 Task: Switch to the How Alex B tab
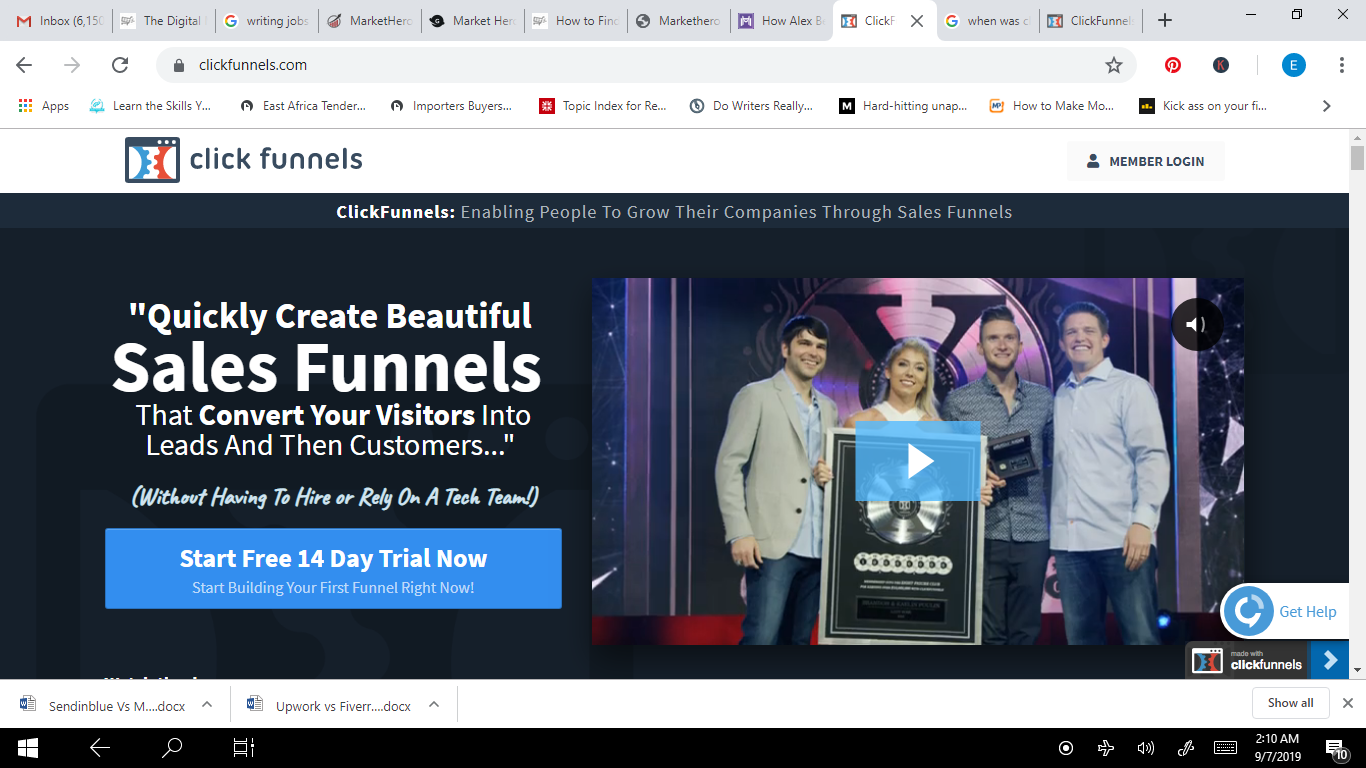782,21
